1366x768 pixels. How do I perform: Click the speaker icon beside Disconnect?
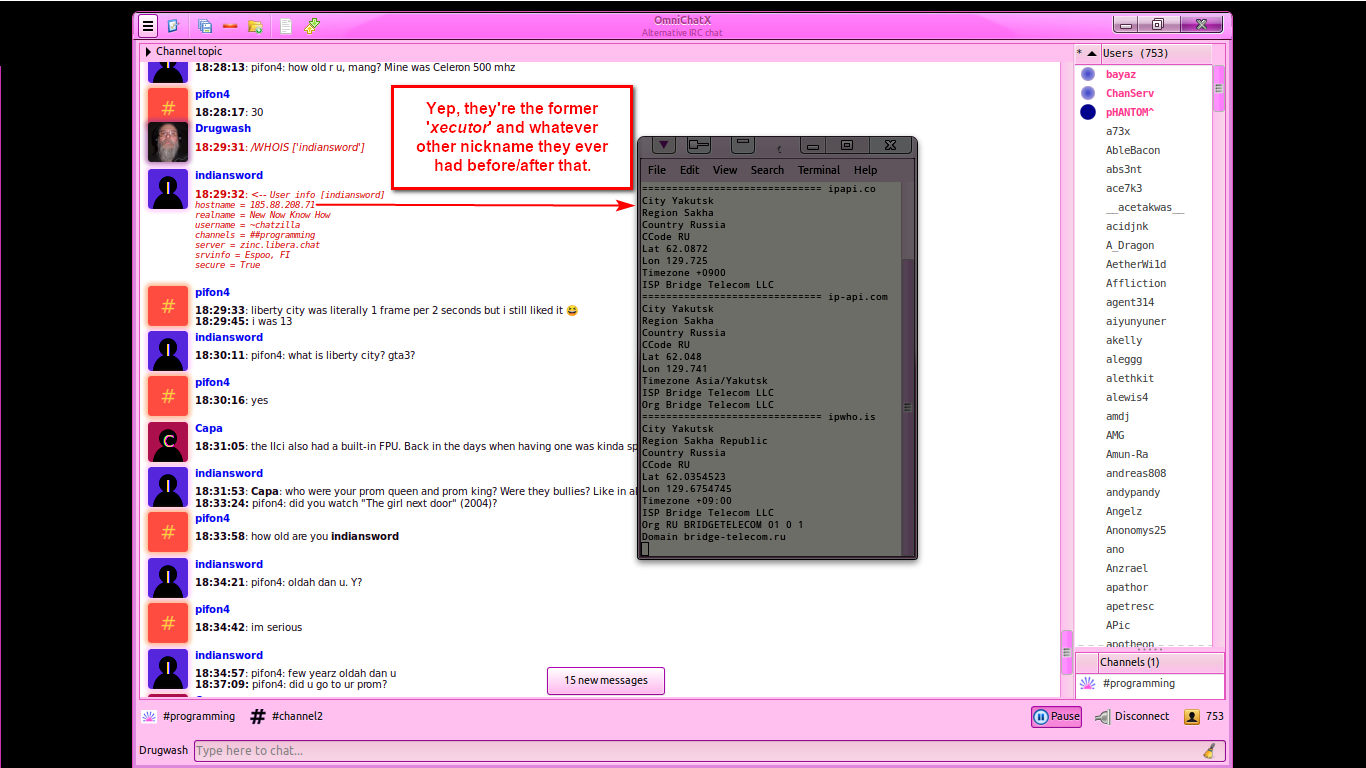click(x=1102, y=717)
